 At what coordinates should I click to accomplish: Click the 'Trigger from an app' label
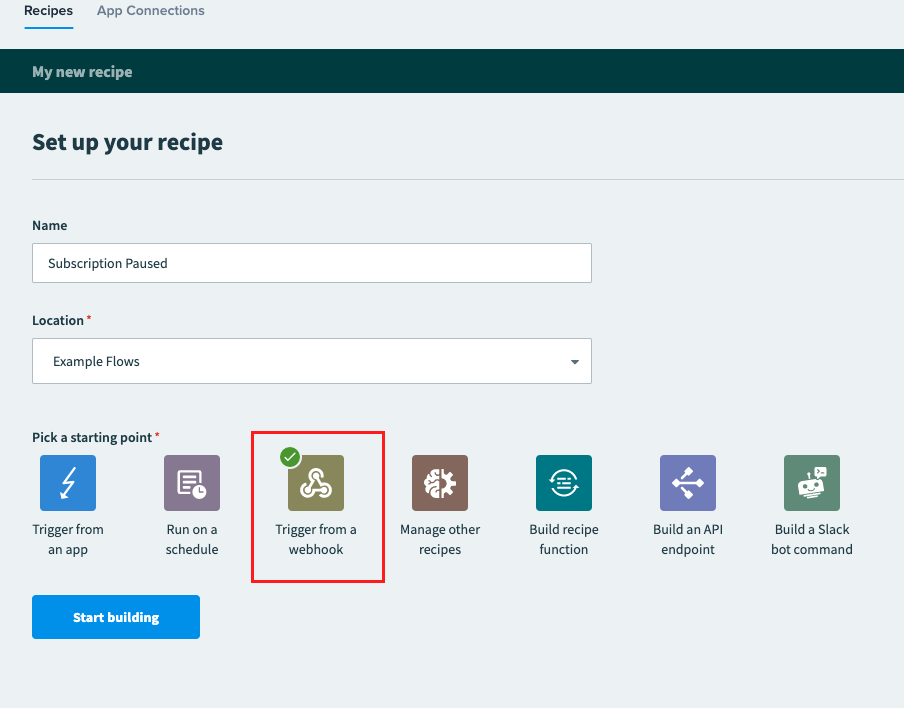[x=68, y=540]
